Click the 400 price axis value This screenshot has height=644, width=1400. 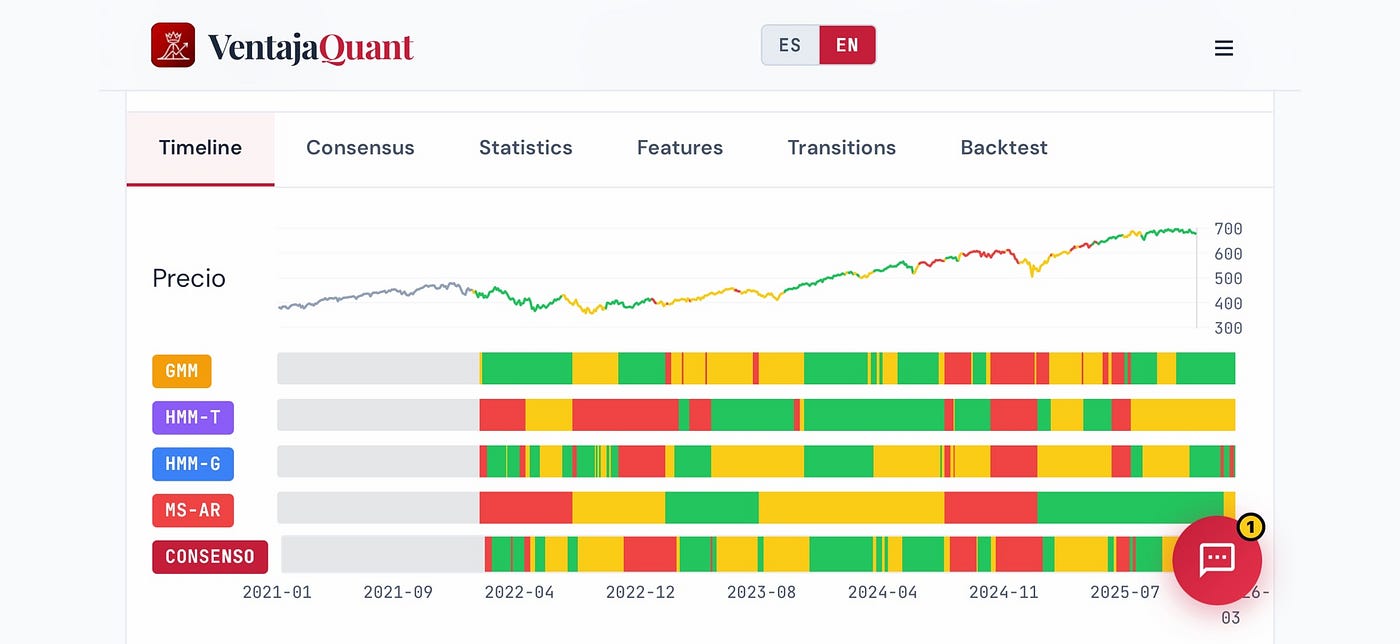(1228, 304)
